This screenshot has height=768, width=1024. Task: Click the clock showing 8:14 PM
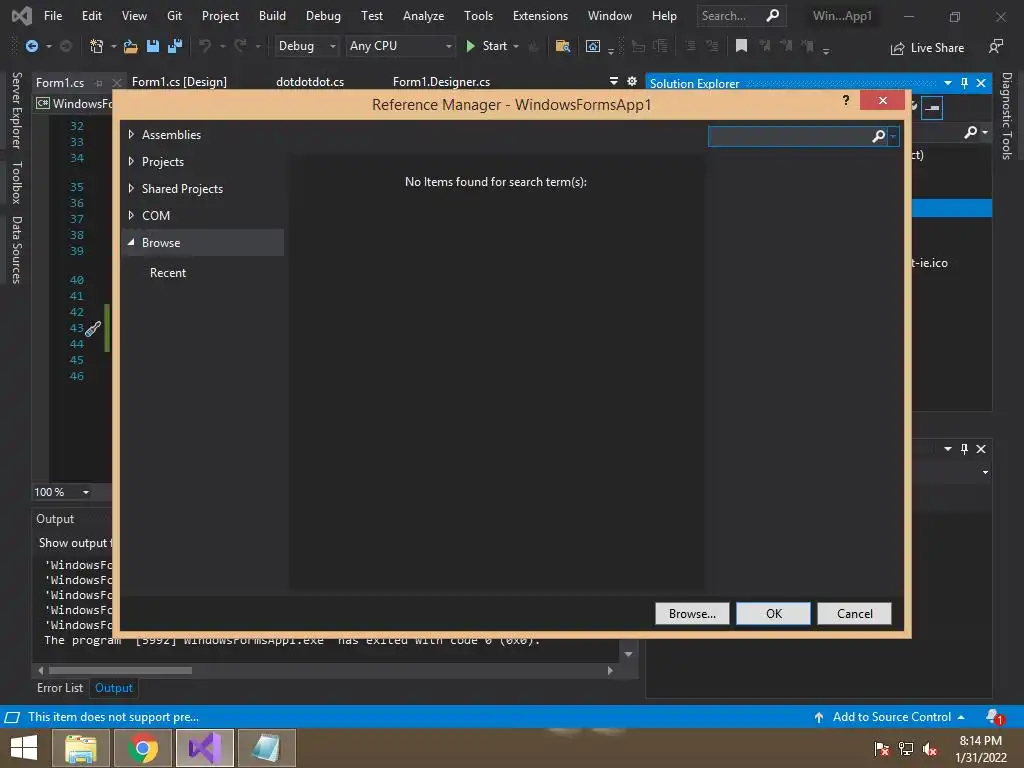point(980,741)
